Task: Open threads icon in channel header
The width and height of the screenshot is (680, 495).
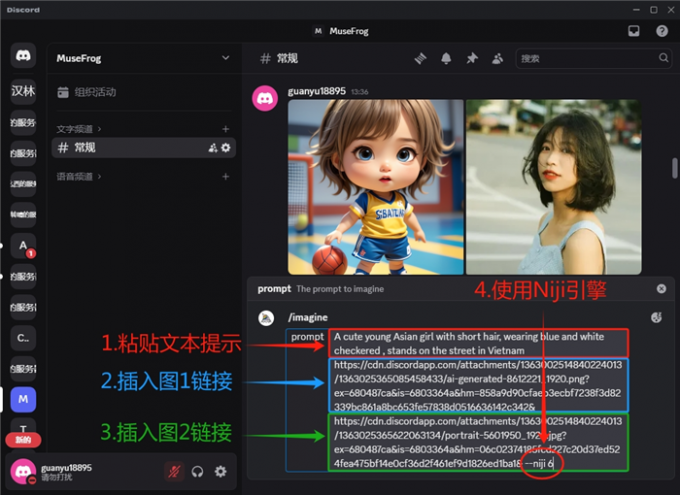Action: 420,58
